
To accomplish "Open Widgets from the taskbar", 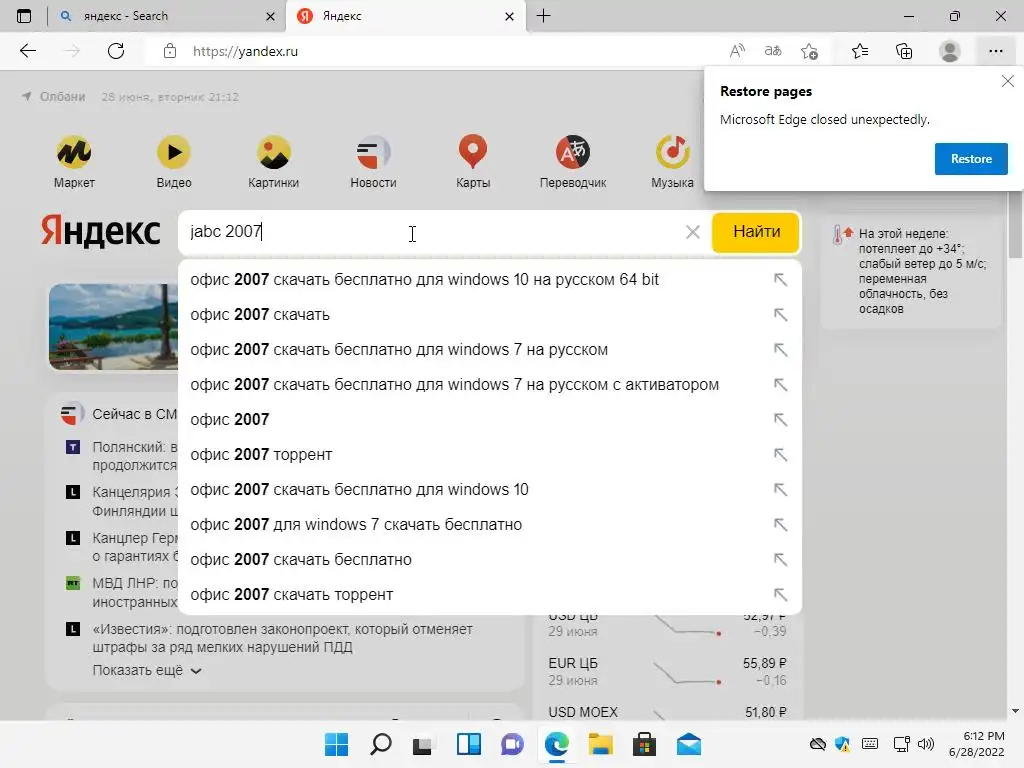I will click(469, 744).
